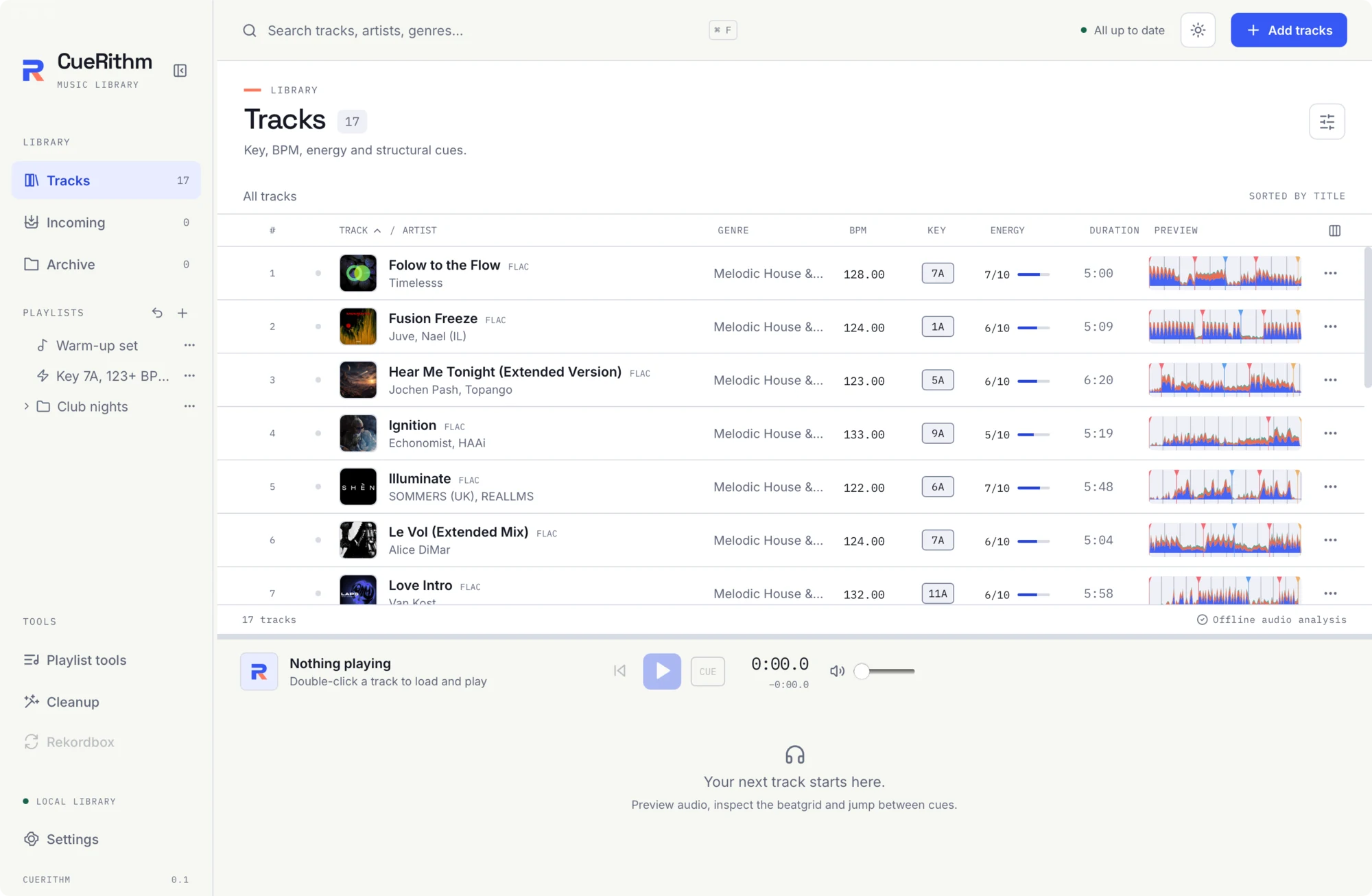Sort by the BPM column header
Screen dimensions: 1372x896
coord(858,231)
